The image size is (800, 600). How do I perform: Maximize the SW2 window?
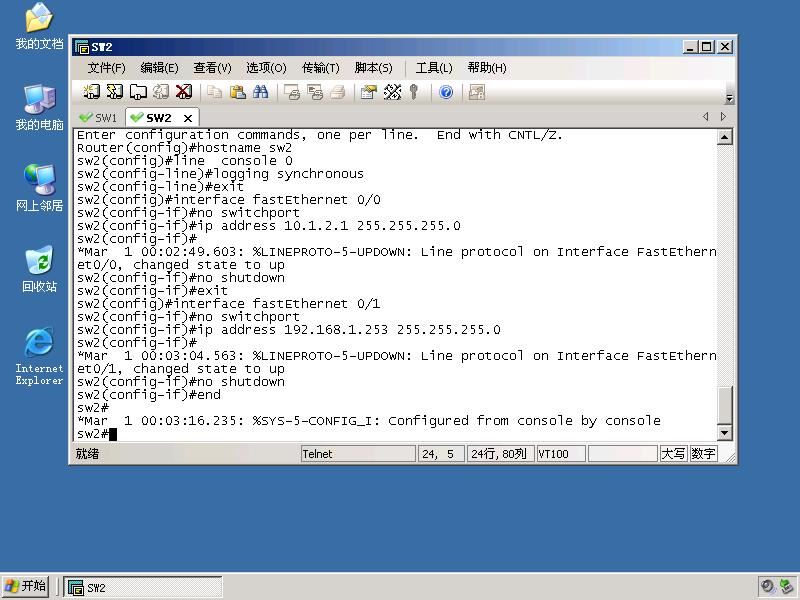click(707, 47)
